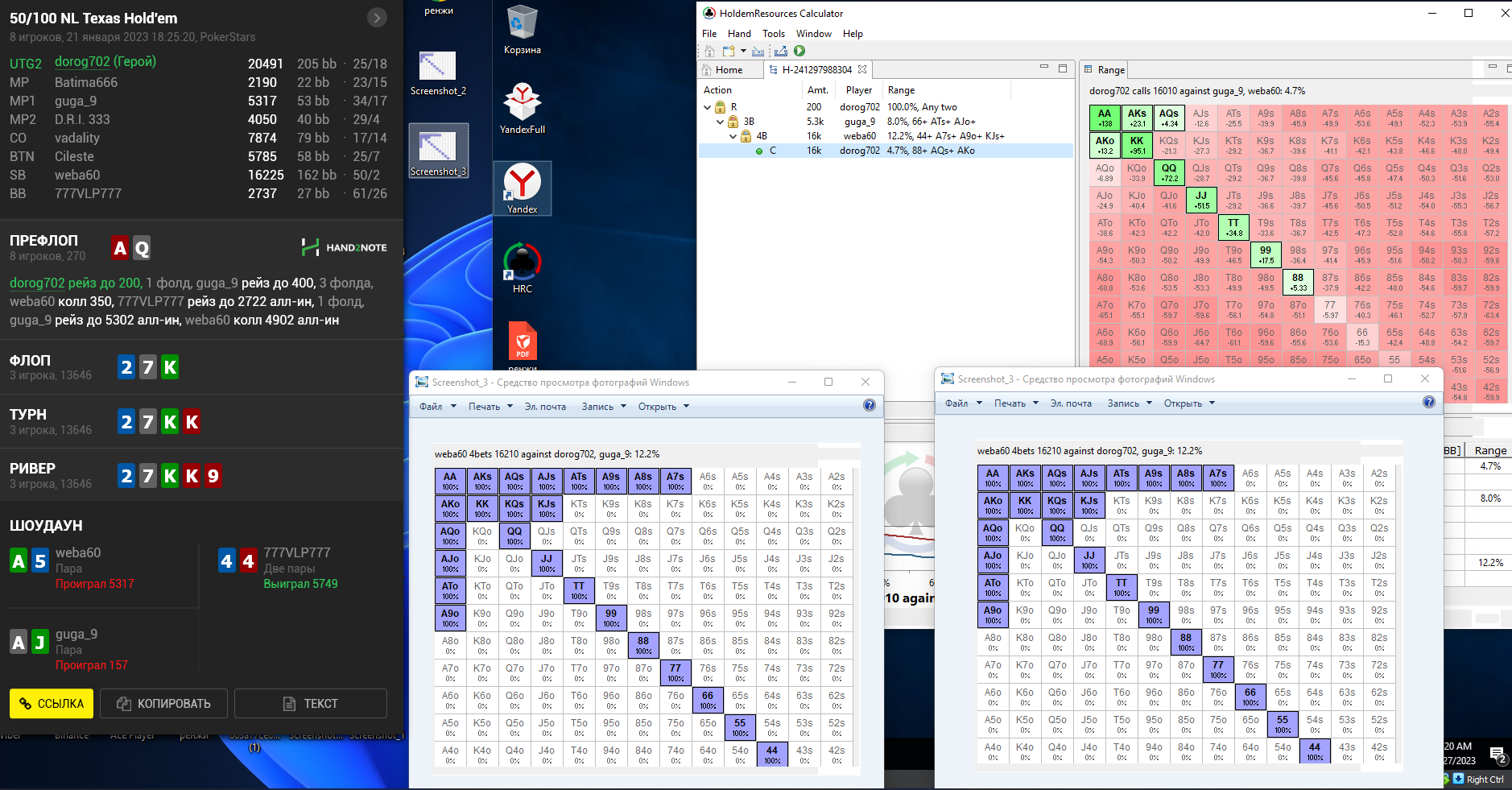Open the File menu in HoldemResources Calculator
1512x790 pixels.
709,34
